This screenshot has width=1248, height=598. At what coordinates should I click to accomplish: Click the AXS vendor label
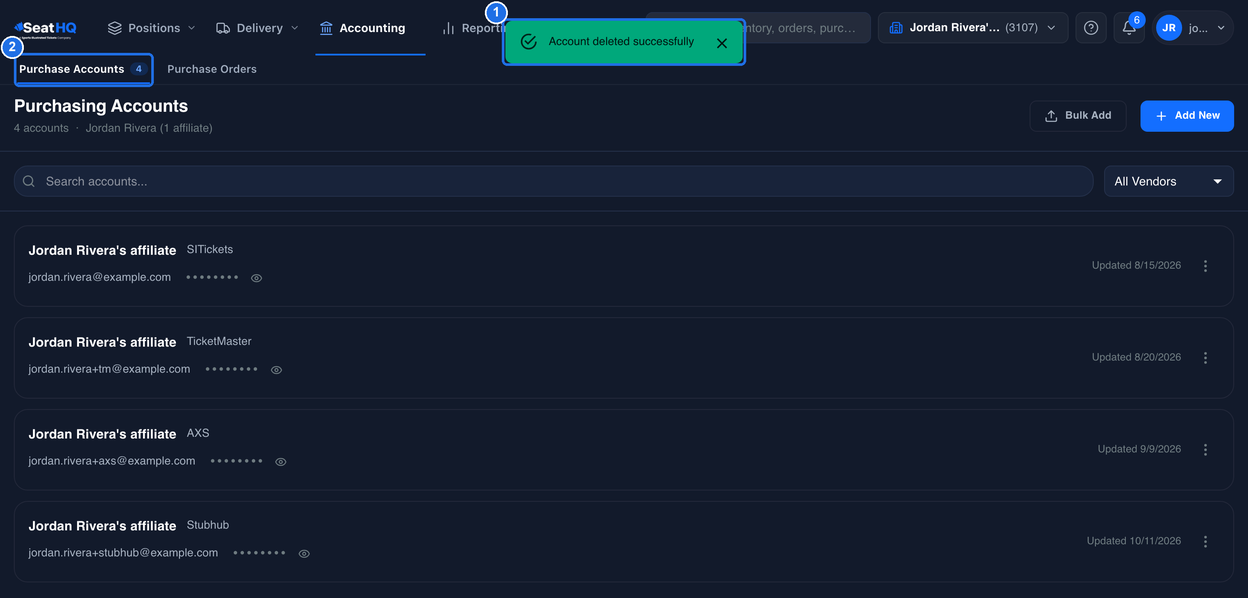click(x=198, y=434)
